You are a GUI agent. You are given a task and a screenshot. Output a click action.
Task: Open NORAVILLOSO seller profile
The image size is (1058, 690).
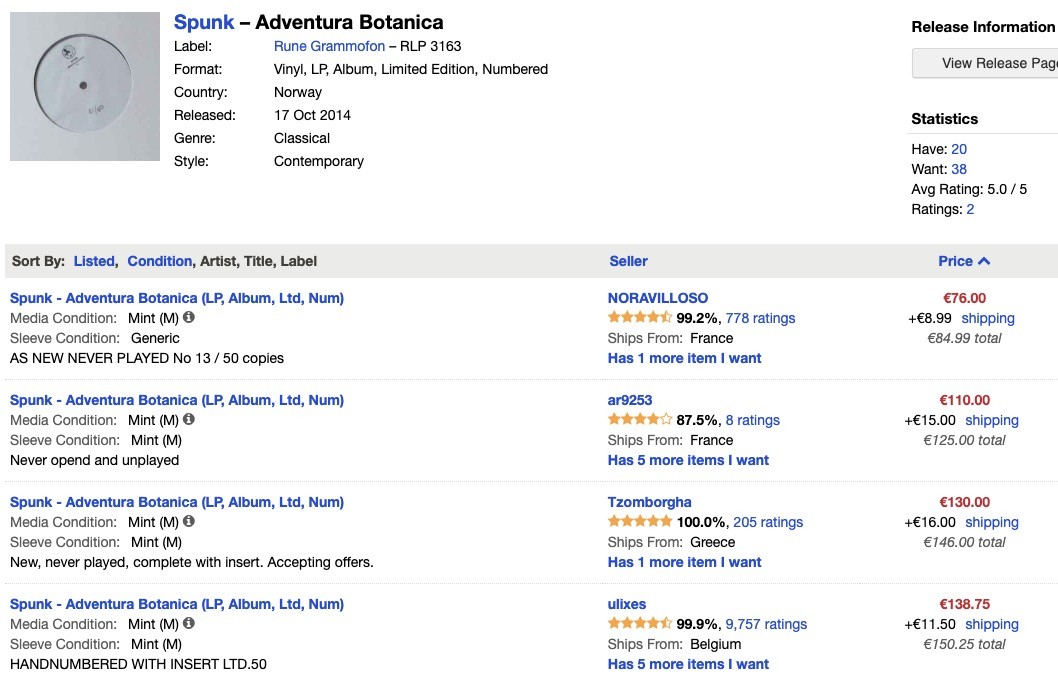[x=658, y=297]
